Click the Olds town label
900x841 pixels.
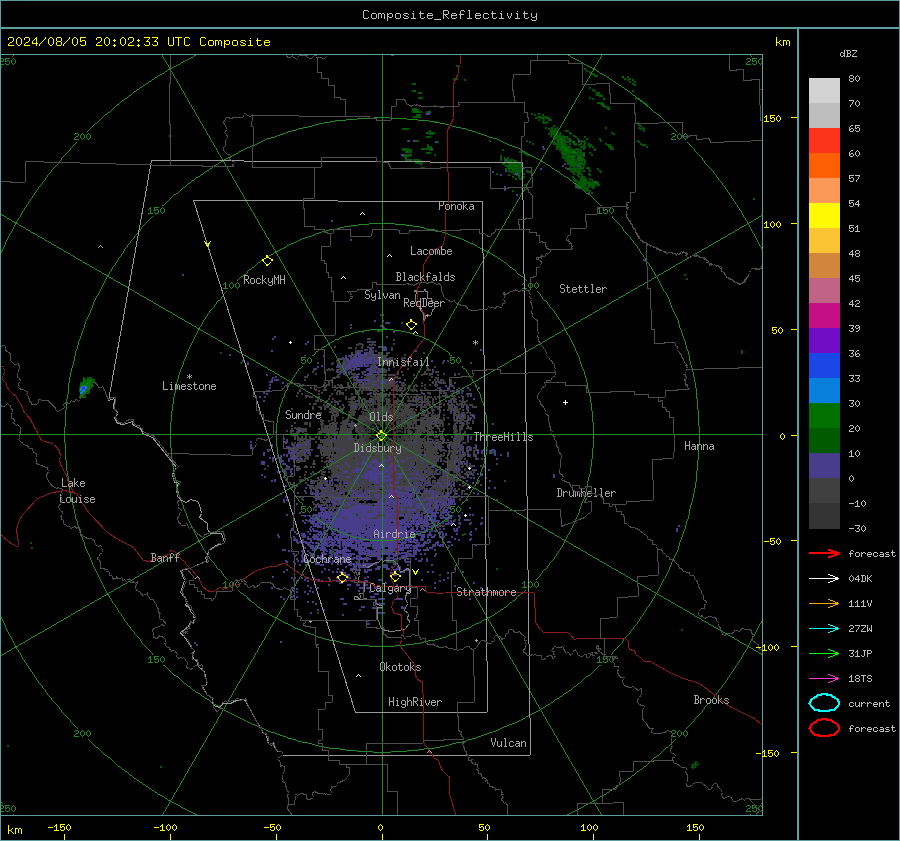tap(381, 417)
